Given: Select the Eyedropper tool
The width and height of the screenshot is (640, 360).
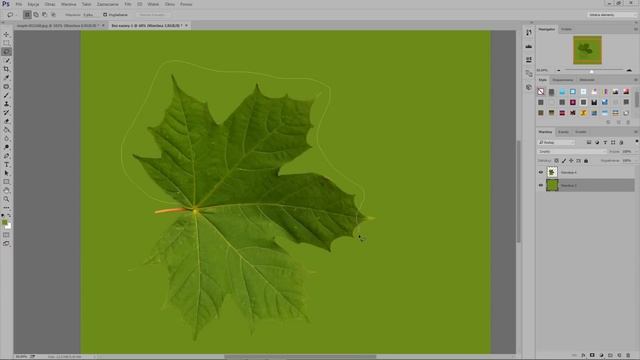Looking at the screenshot, I should coord(6,78).
